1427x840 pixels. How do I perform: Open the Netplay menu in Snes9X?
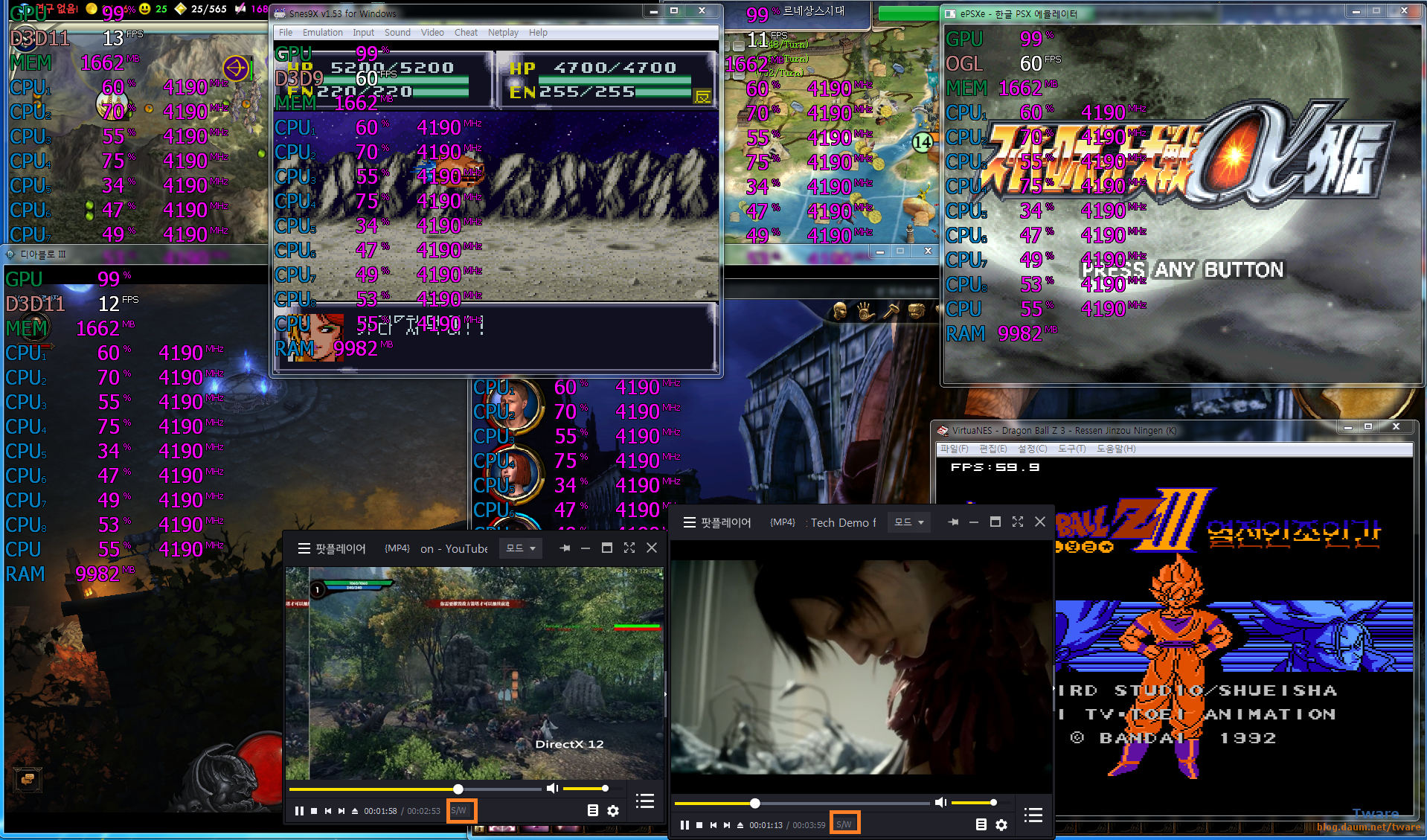tap(503, 33)
